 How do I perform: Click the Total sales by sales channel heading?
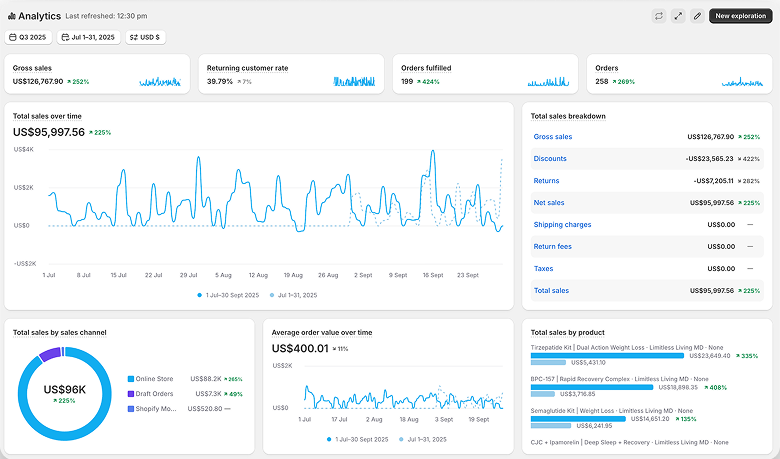[x=60, y=333]
